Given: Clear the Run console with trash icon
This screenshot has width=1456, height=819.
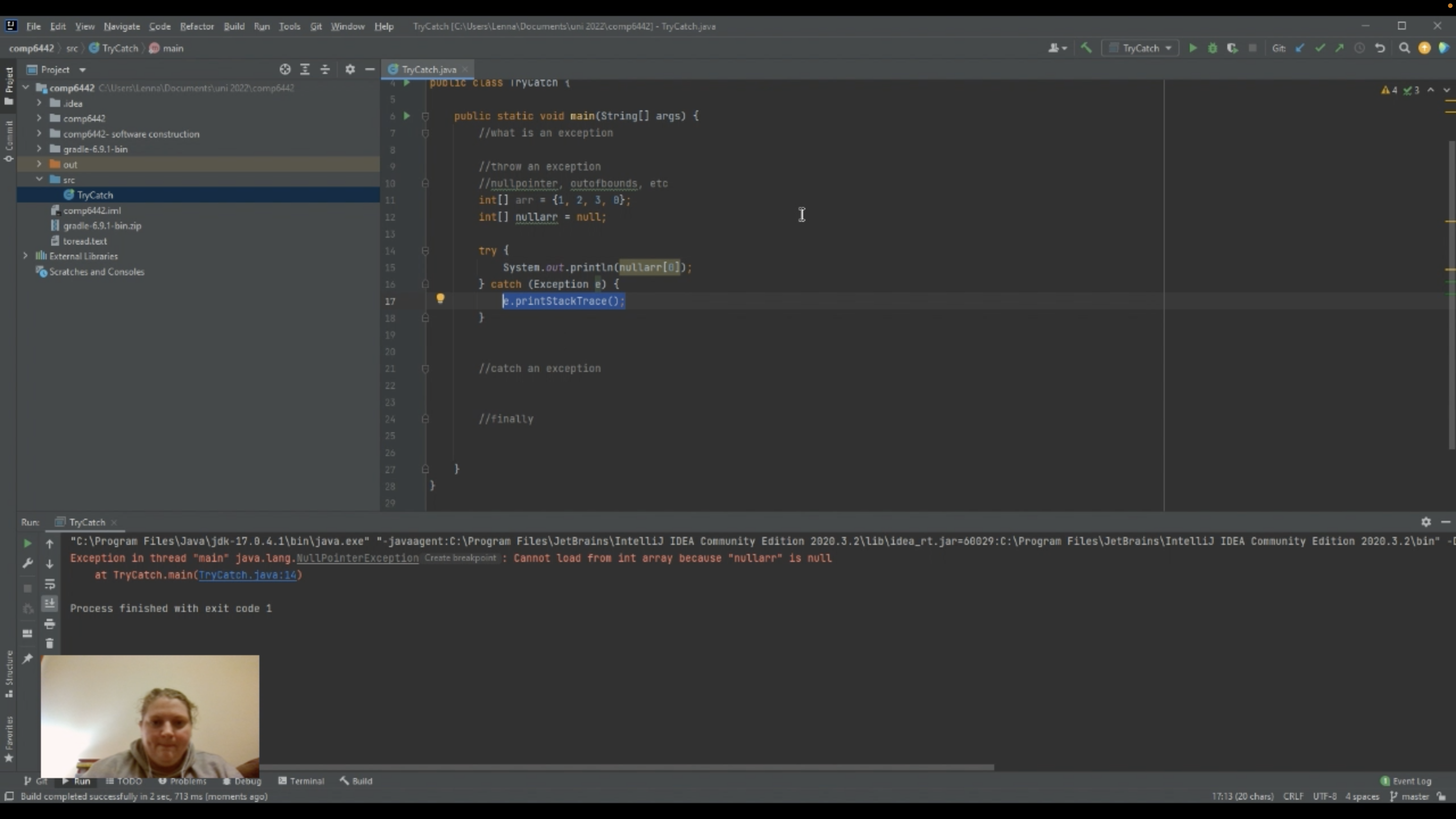Looking at the screenshot, I should coord(50,643).
